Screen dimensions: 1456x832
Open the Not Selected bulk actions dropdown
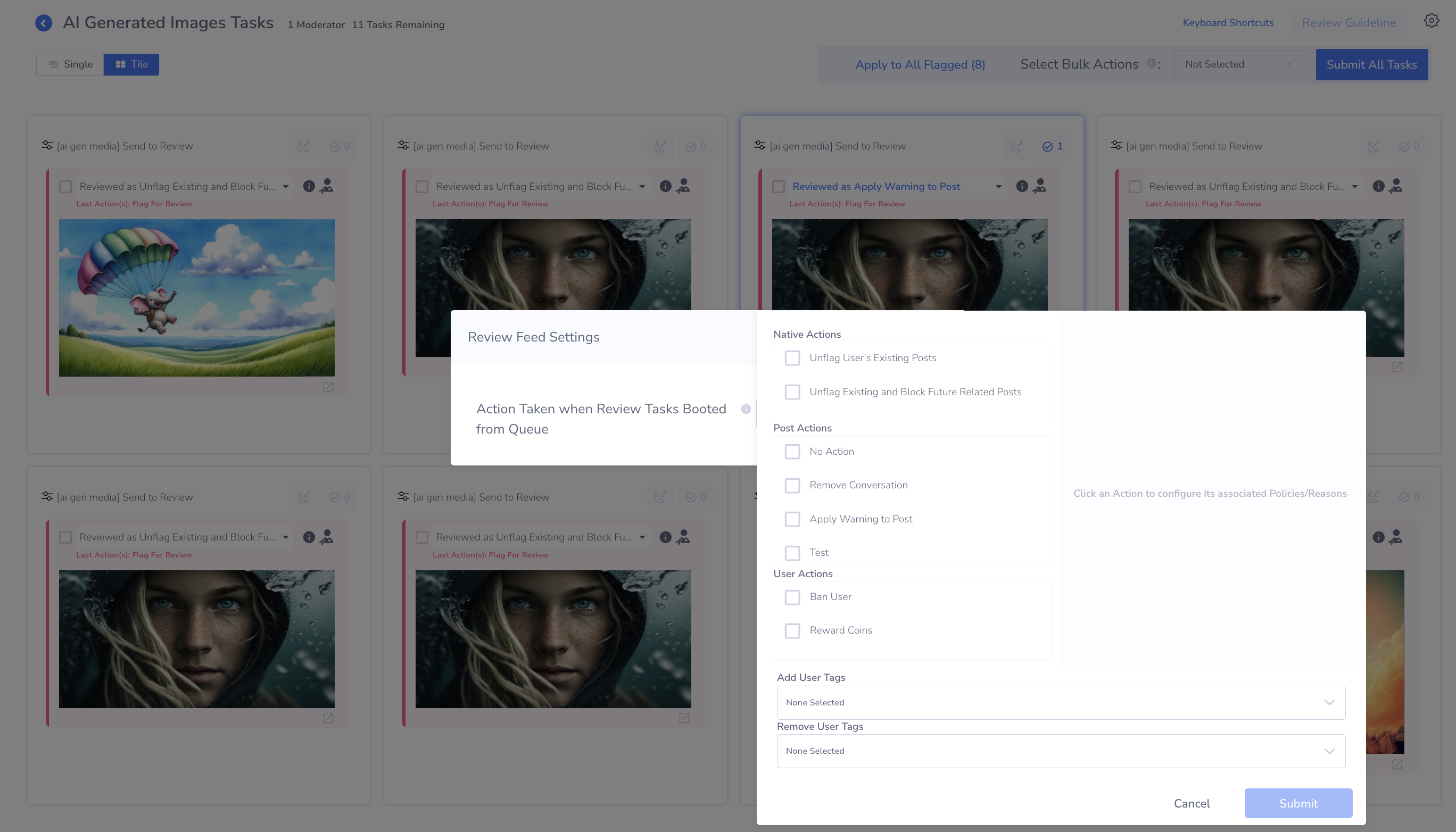pyautogui.click(x=1237, y=64)
